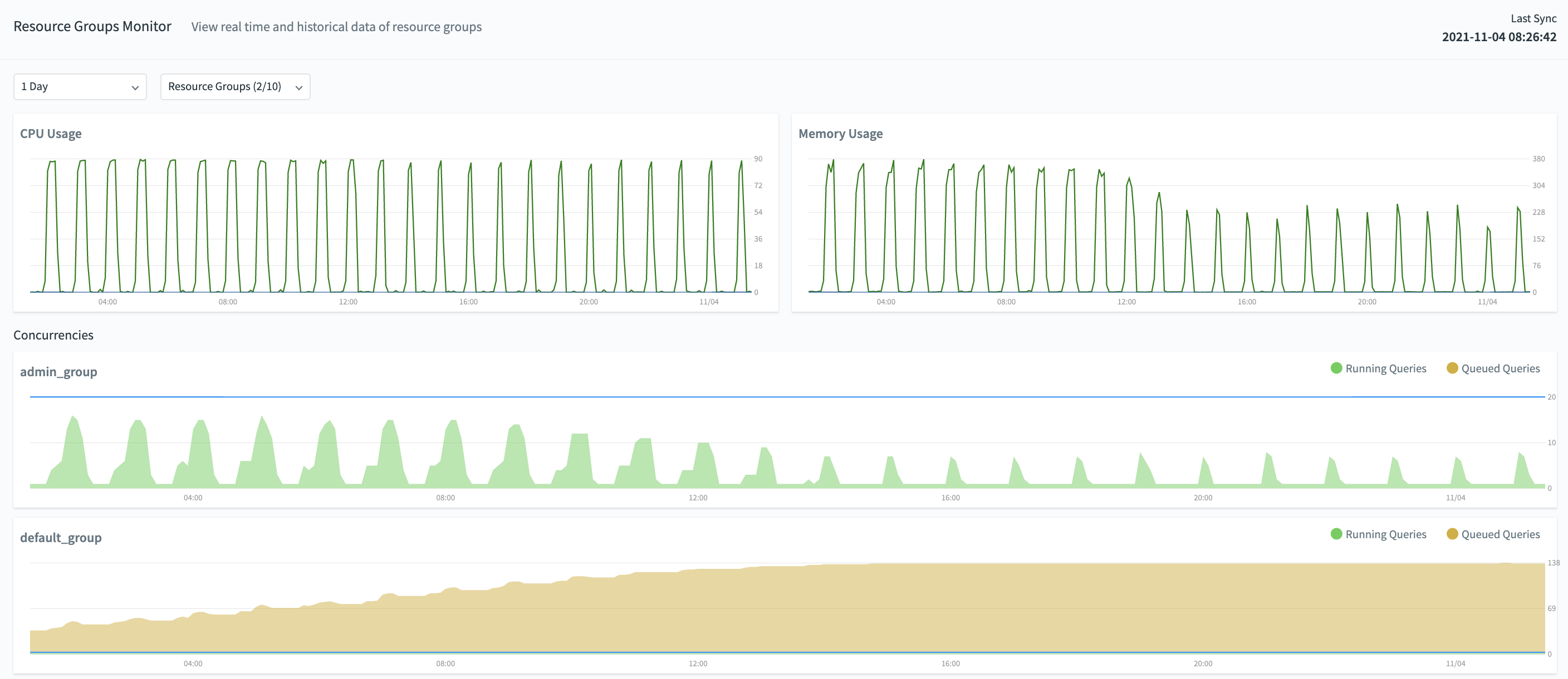Click the 11/04 axis label in CPU Usage chart
This screenshot has height=679, width=1568.
point(709,302)
